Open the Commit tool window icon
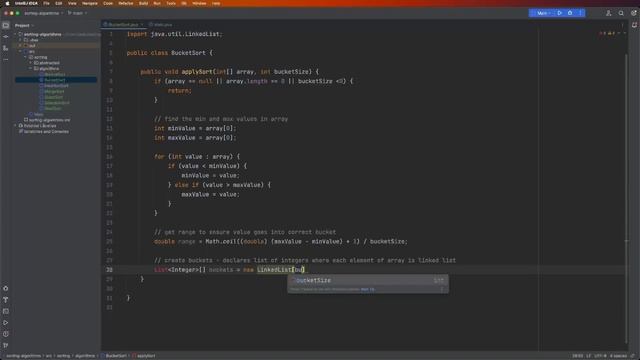 point(6,37)
